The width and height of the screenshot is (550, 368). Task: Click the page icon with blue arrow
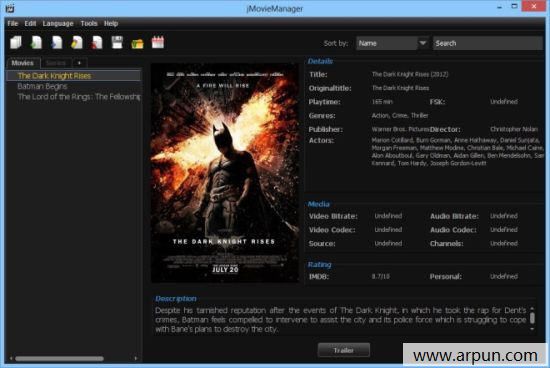[56, 42]
